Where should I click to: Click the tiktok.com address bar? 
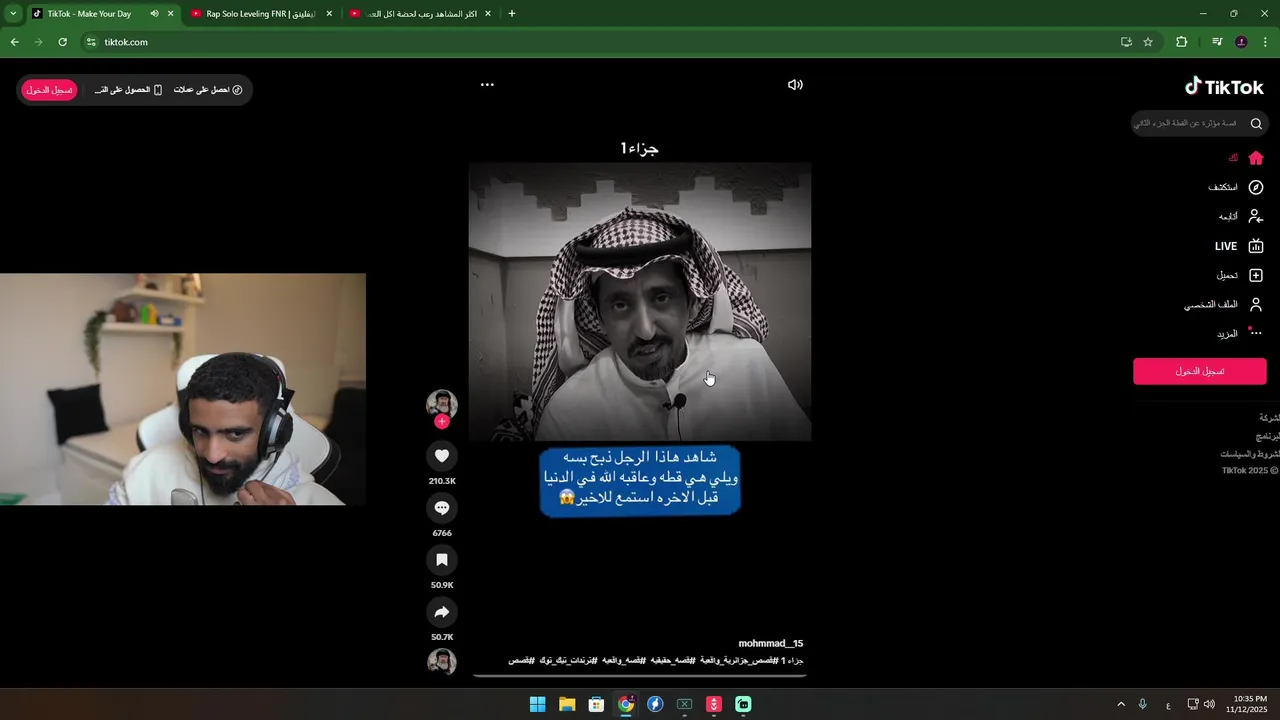600,42
